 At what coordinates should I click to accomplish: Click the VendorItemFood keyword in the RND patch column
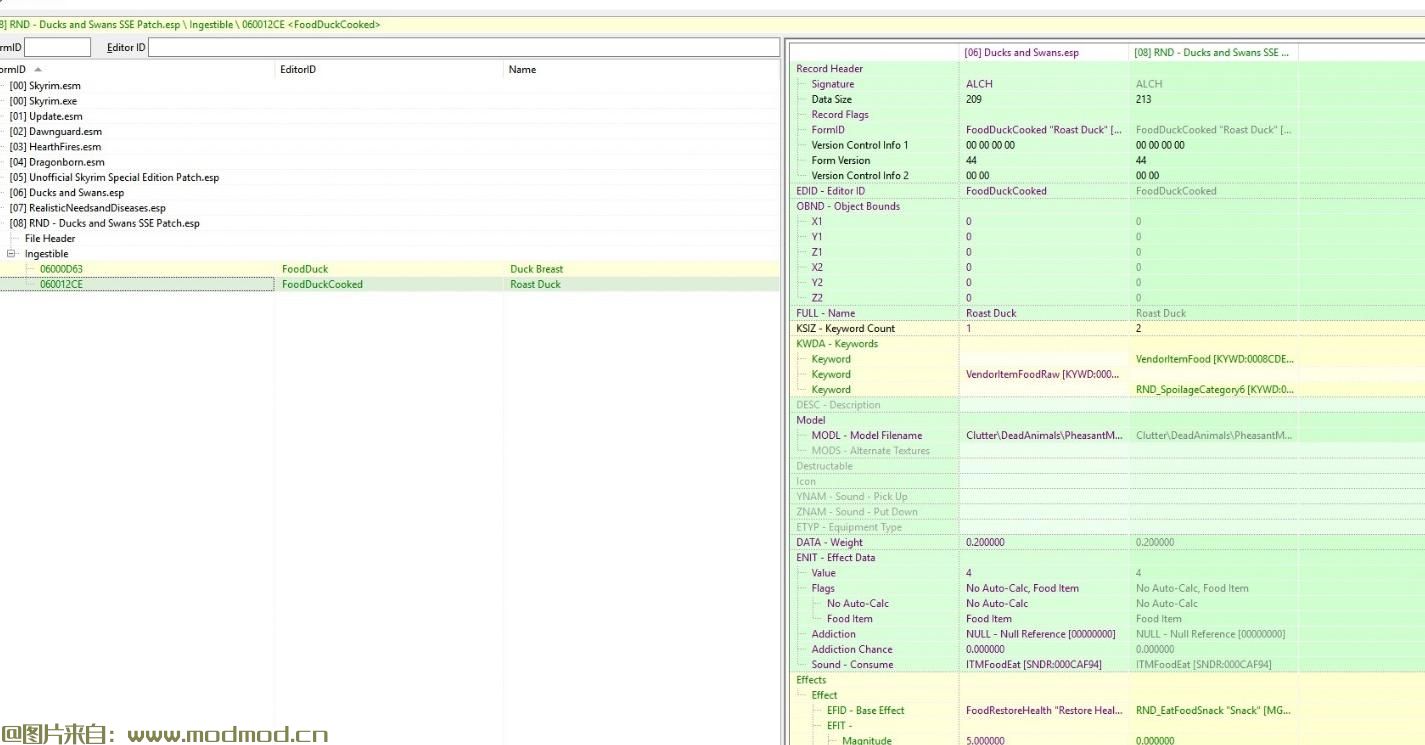1214,359
